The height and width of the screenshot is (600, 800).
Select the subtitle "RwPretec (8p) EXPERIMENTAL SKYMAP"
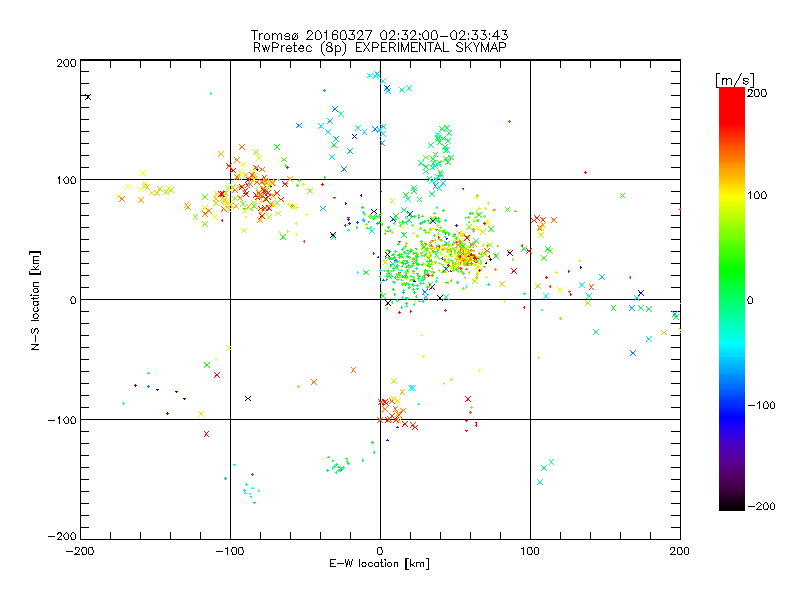click(x=380, y=48)
